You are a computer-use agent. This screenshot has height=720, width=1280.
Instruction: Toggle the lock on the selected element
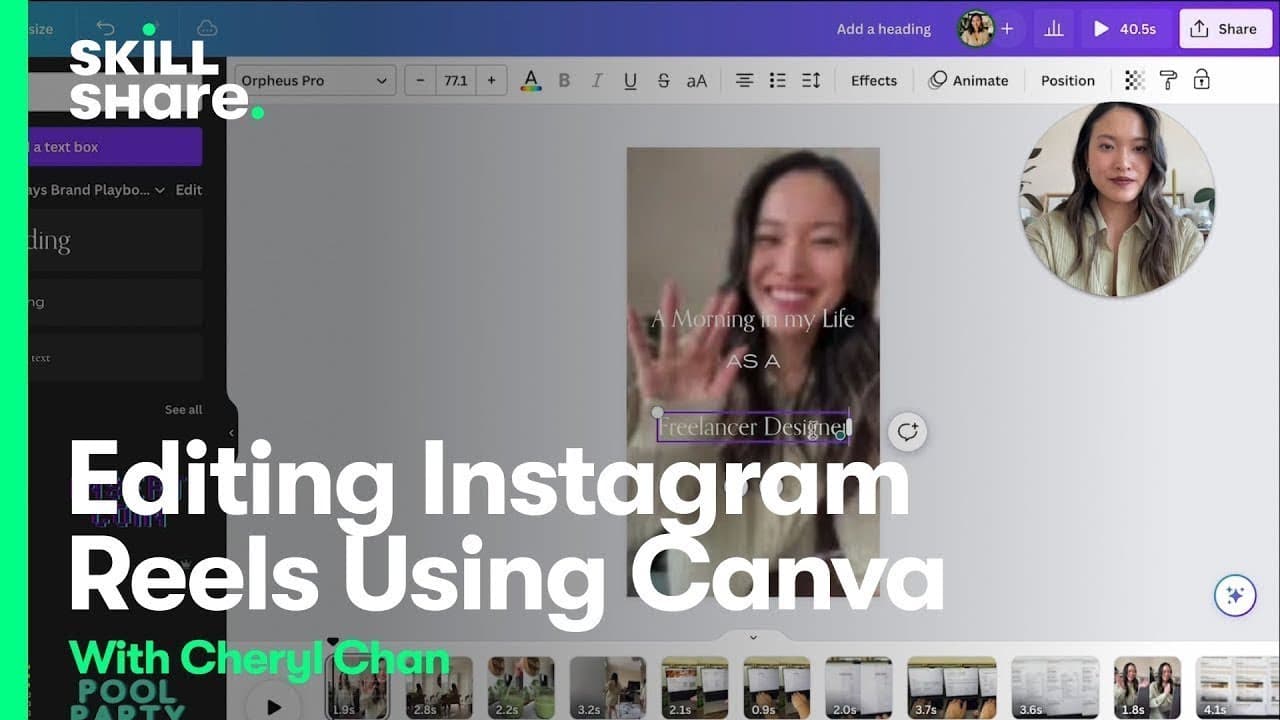pyautogui.click(x=1201, y=81)
